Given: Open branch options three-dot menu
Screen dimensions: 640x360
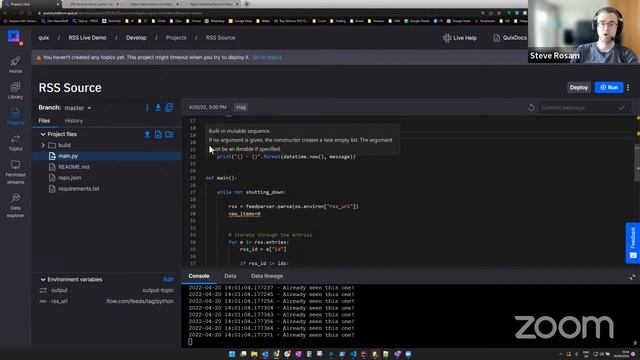Looking at the screenshot, I should [147, 108].
